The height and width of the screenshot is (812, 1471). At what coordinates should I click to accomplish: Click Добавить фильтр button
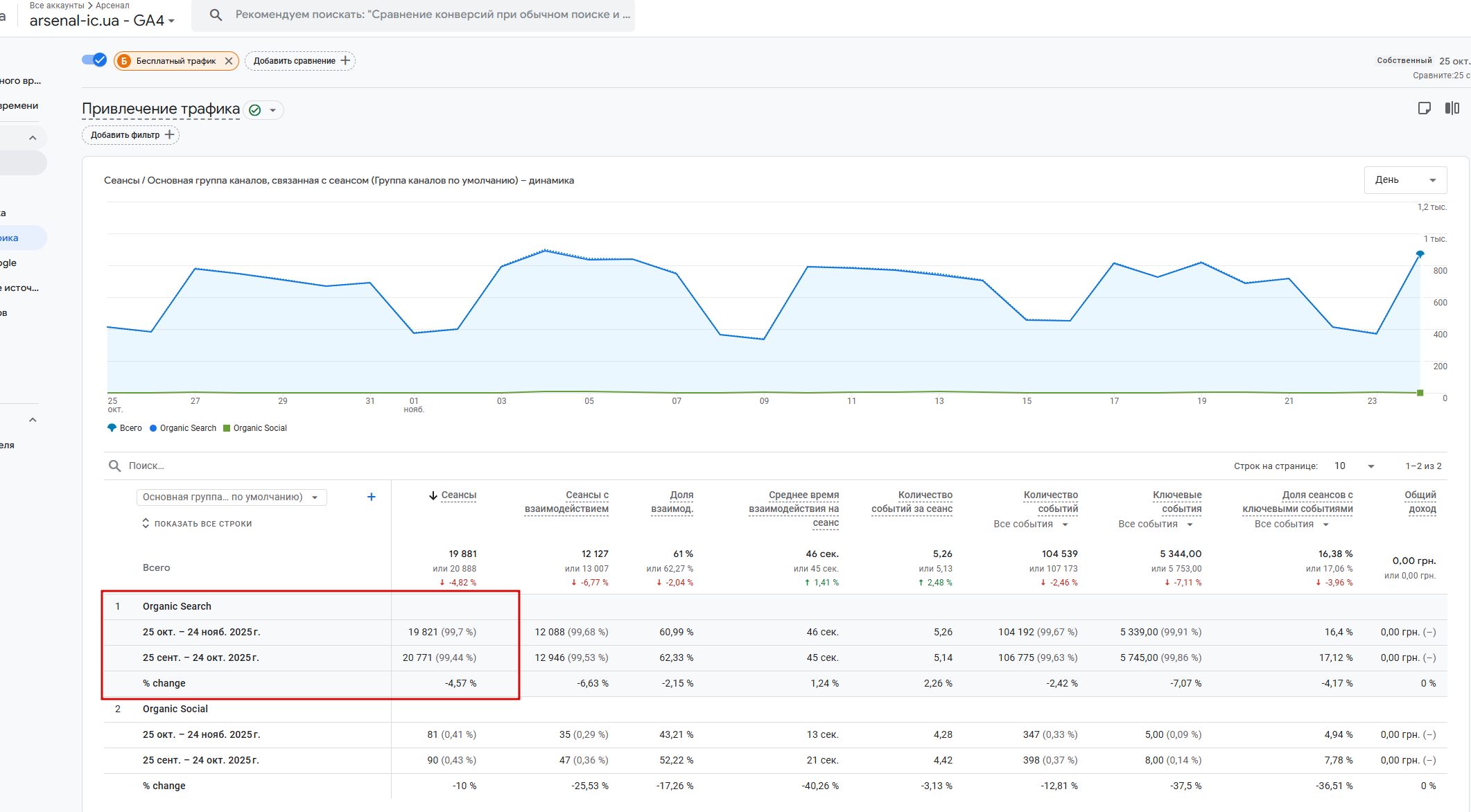(131, 134)
